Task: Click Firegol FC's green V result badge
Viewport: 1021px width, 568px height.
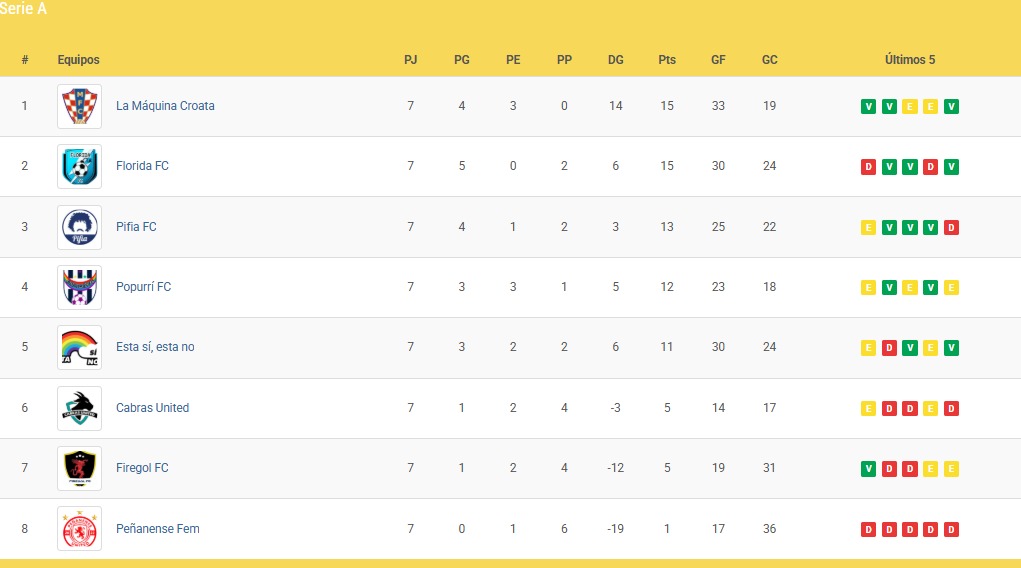Action: click(x=868, y=468)
